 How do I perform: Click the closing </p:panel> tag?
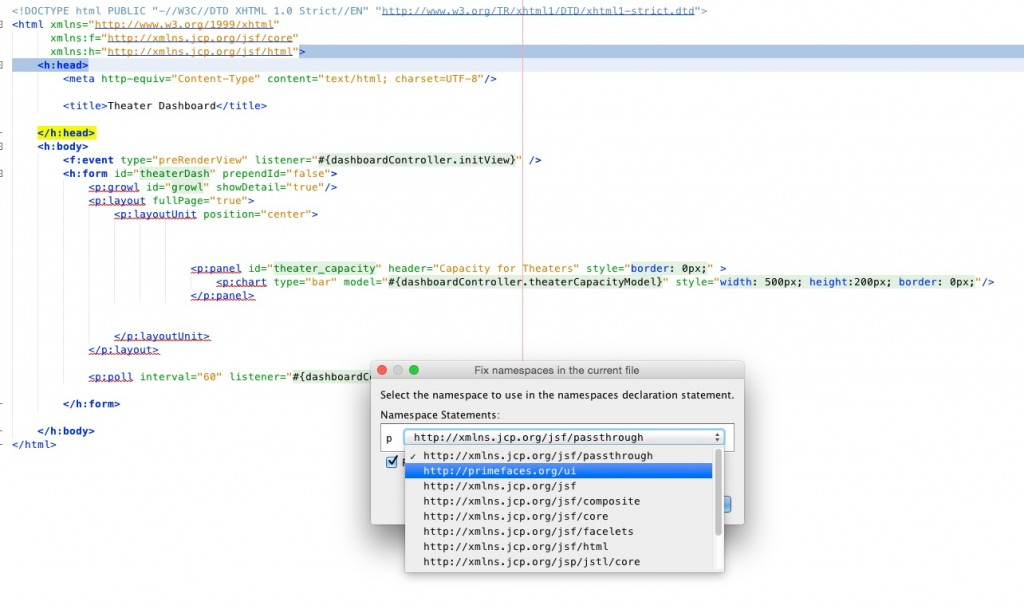click(x=222, y=296)
